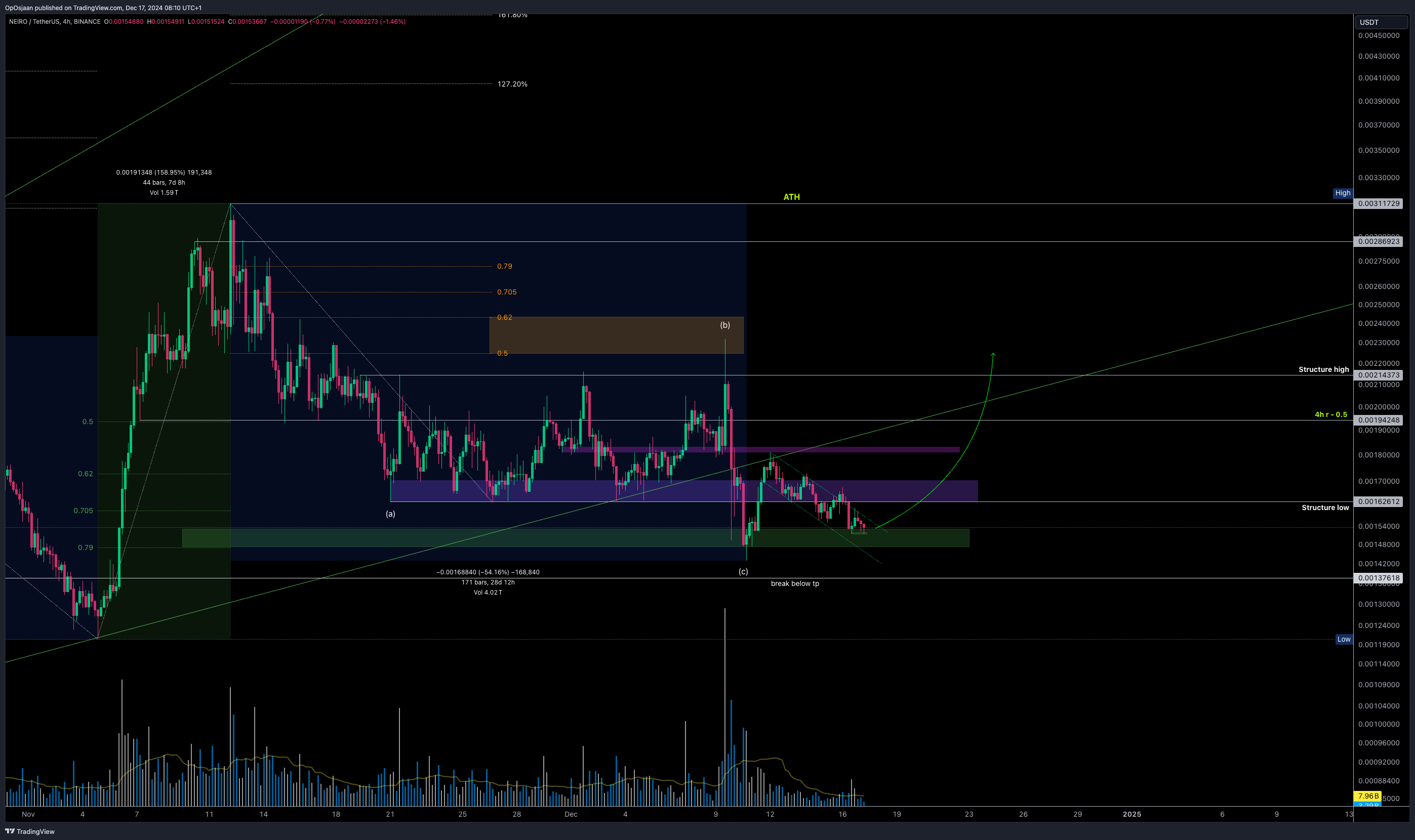Click the 25 date on time axis
The height and width of the screenshot is (840, 1415).
click(x=463, y=815)
